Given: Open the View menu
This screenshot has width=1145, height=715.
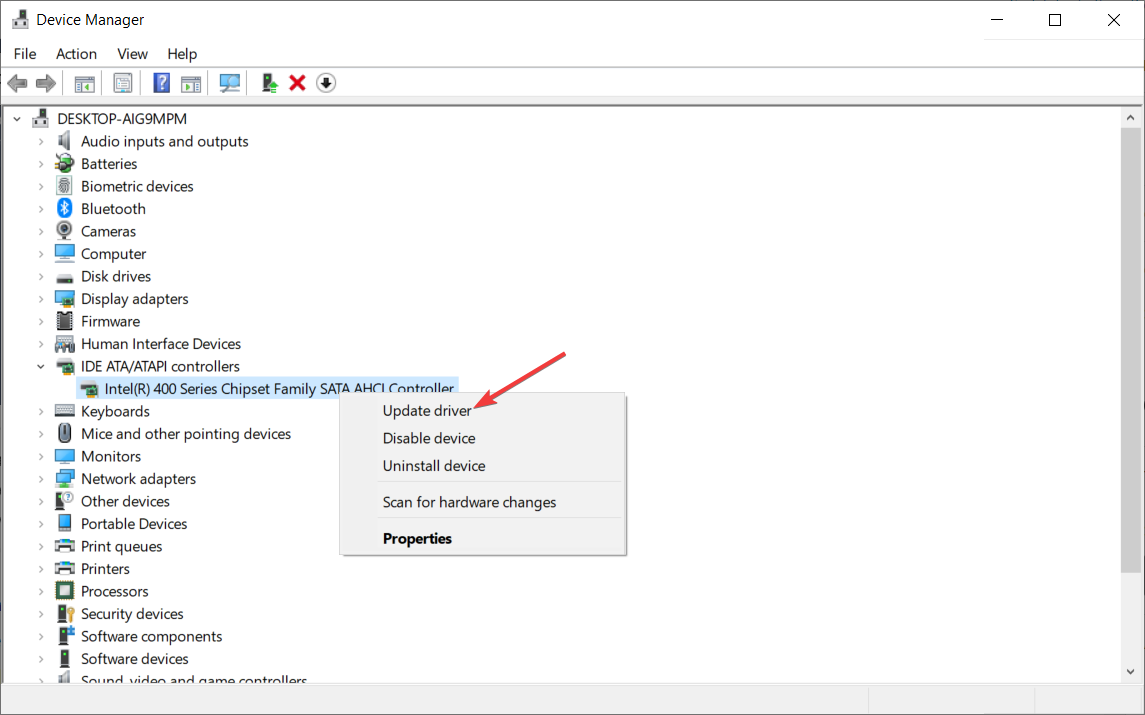Looking at the screenshot, I should click(132, 54).
